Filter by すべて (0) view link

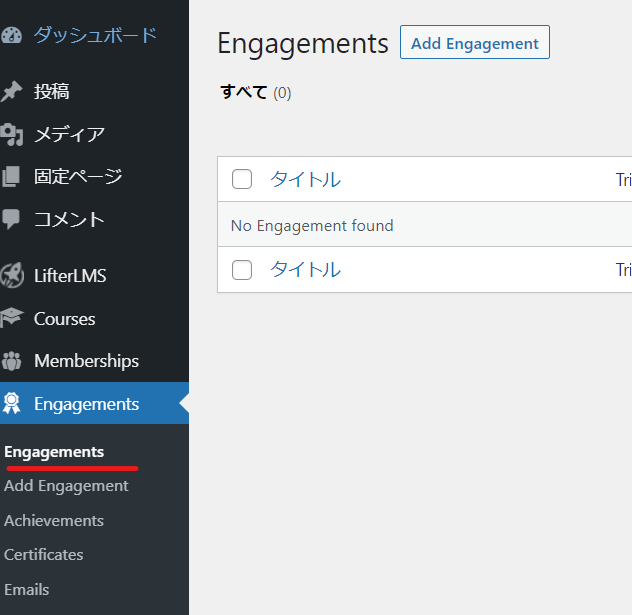[256, 92]
